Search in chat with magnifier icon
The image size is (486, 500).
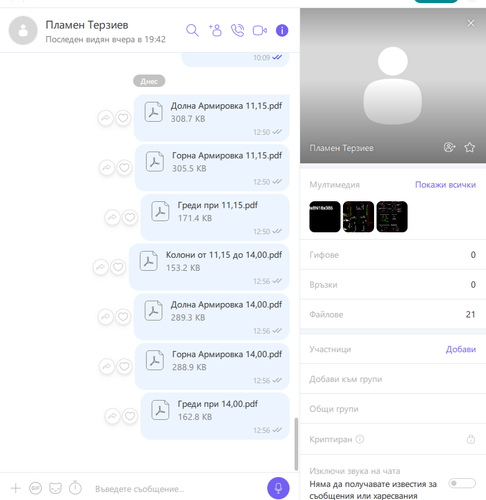[192, 30]
